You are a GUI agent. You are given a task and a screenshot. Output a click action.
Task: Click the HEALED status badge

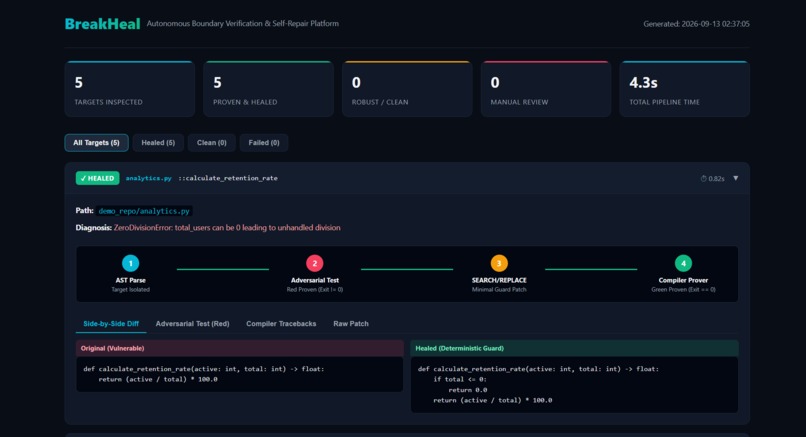click(x=98, y=178)
